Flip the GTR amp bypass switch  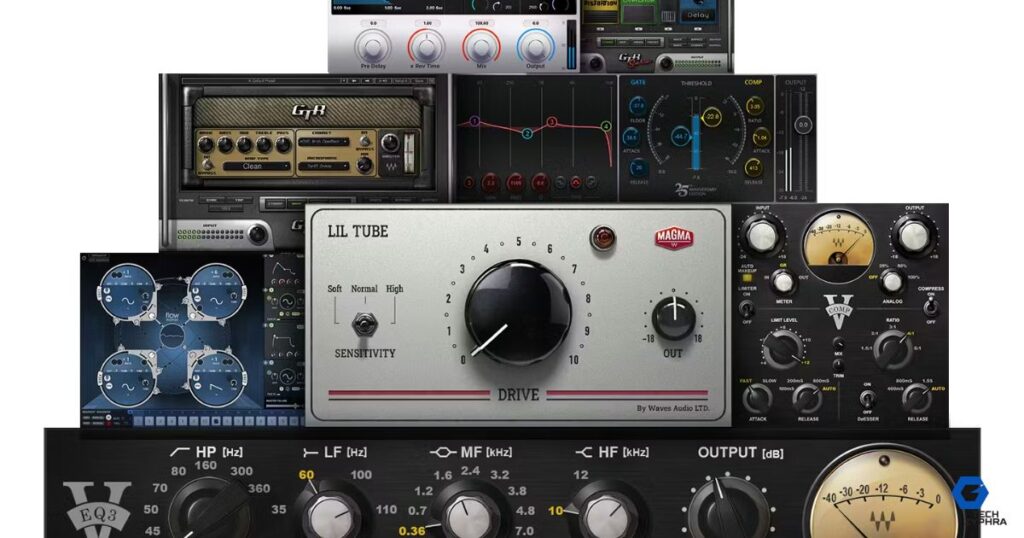(x=207, y=162)
